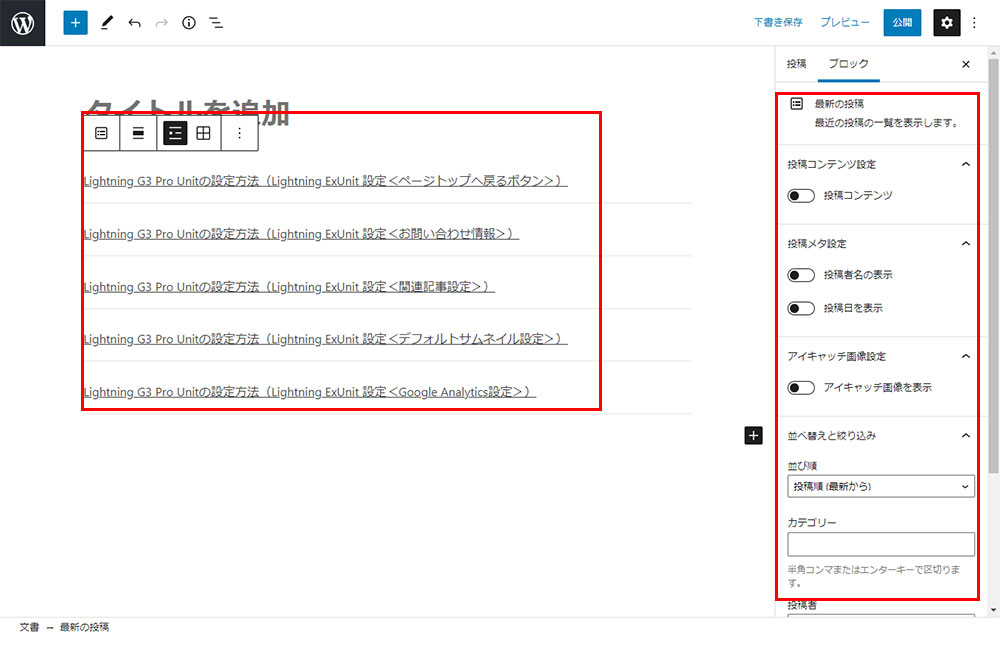This screenshot has width=1000, height=660.
Task: Select the pencil Tools icon
Action: coord(107,22)
